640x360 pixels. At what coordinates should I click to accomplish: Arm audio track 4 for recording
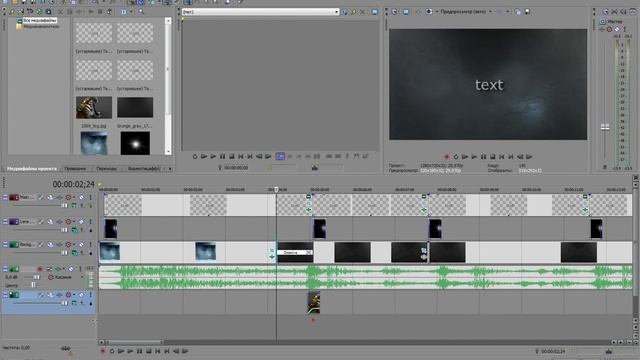pos(40,269)
